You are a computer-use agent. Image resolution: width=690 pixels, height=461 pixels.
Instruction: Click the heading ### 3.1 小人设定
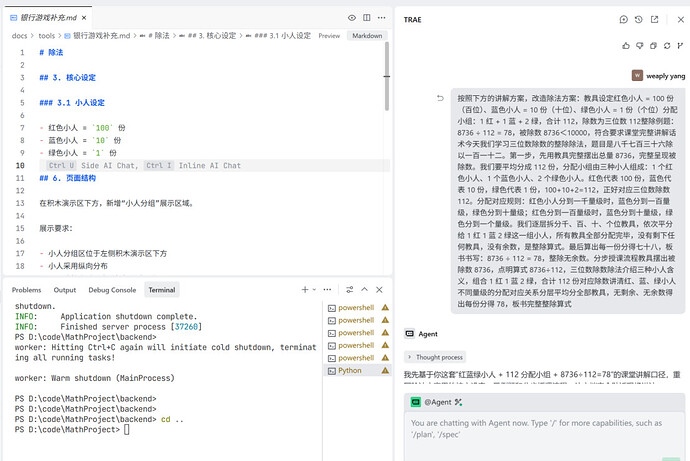(x=72, y=102)
